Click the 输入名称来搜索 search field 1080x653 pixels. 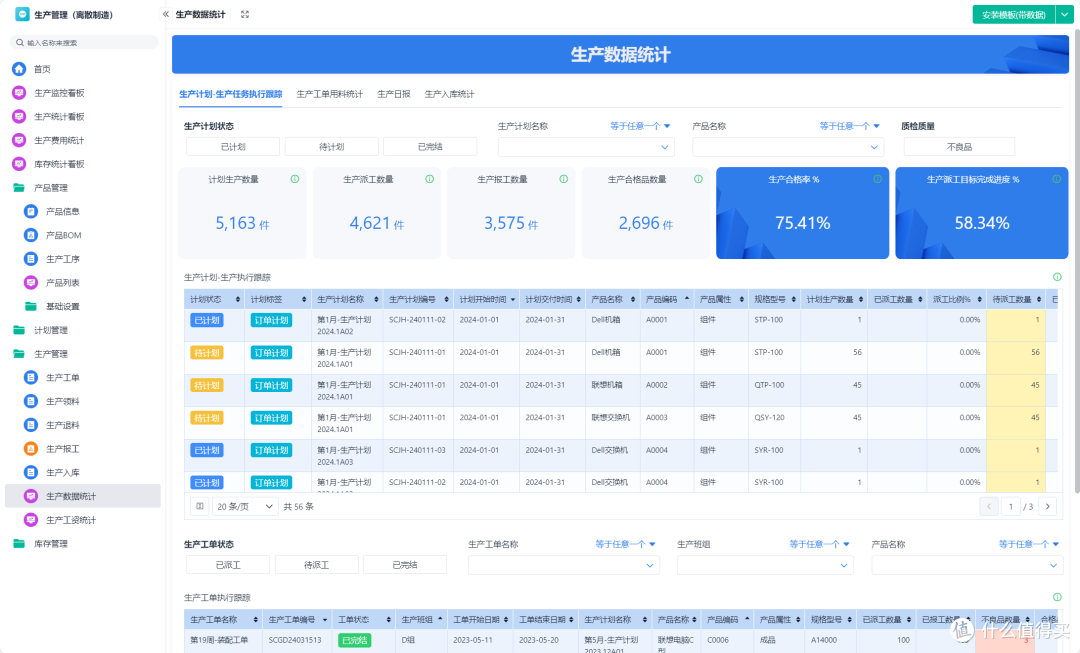(x=84, y=43)
